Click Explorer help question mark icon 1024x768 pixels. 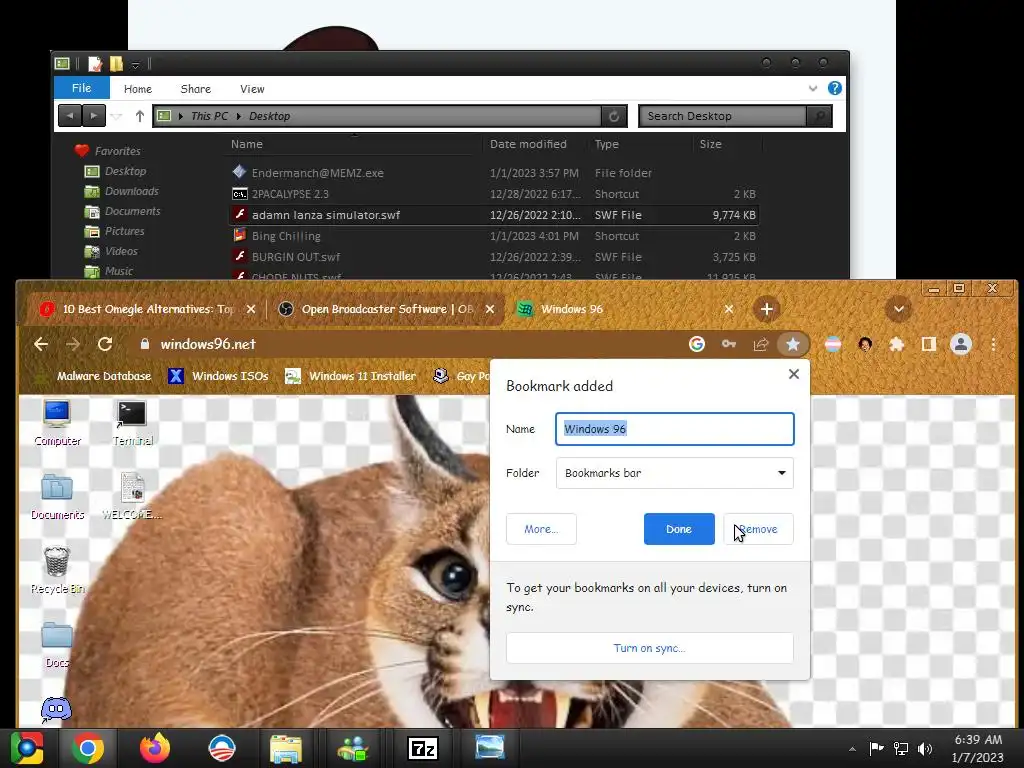coord(835,88)
